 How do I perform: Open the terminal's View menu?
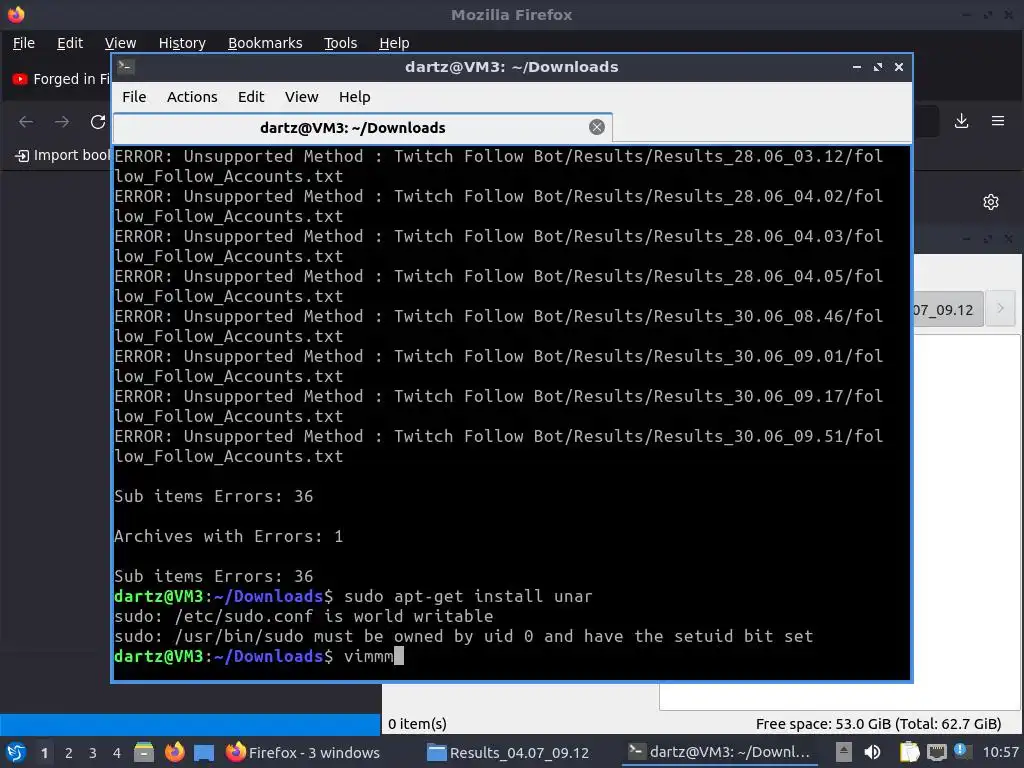coord(301,97)
